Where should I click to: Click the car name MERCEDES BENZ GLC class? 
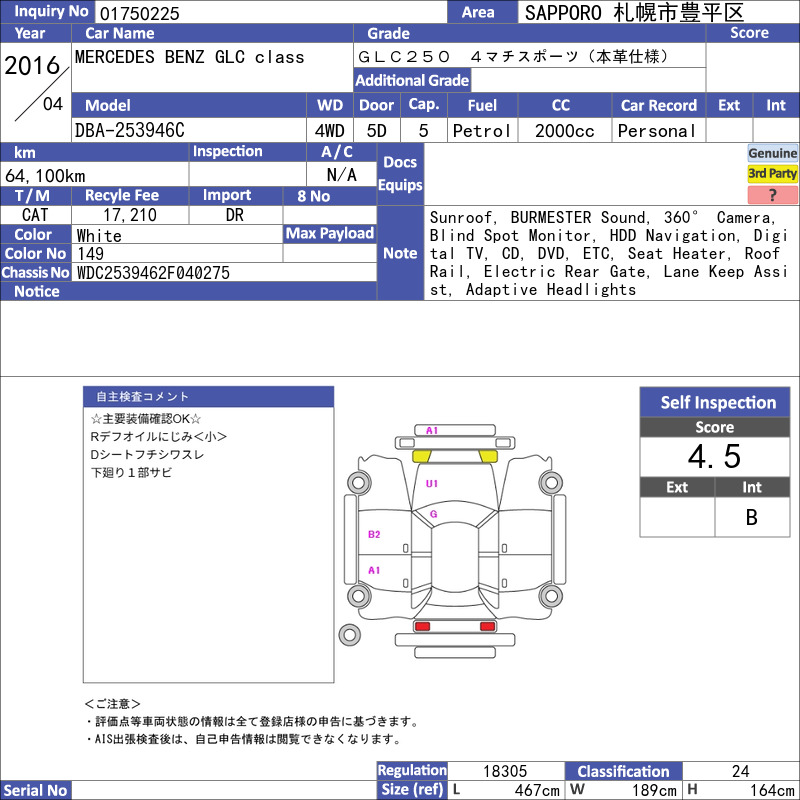(x=189, y=57)
